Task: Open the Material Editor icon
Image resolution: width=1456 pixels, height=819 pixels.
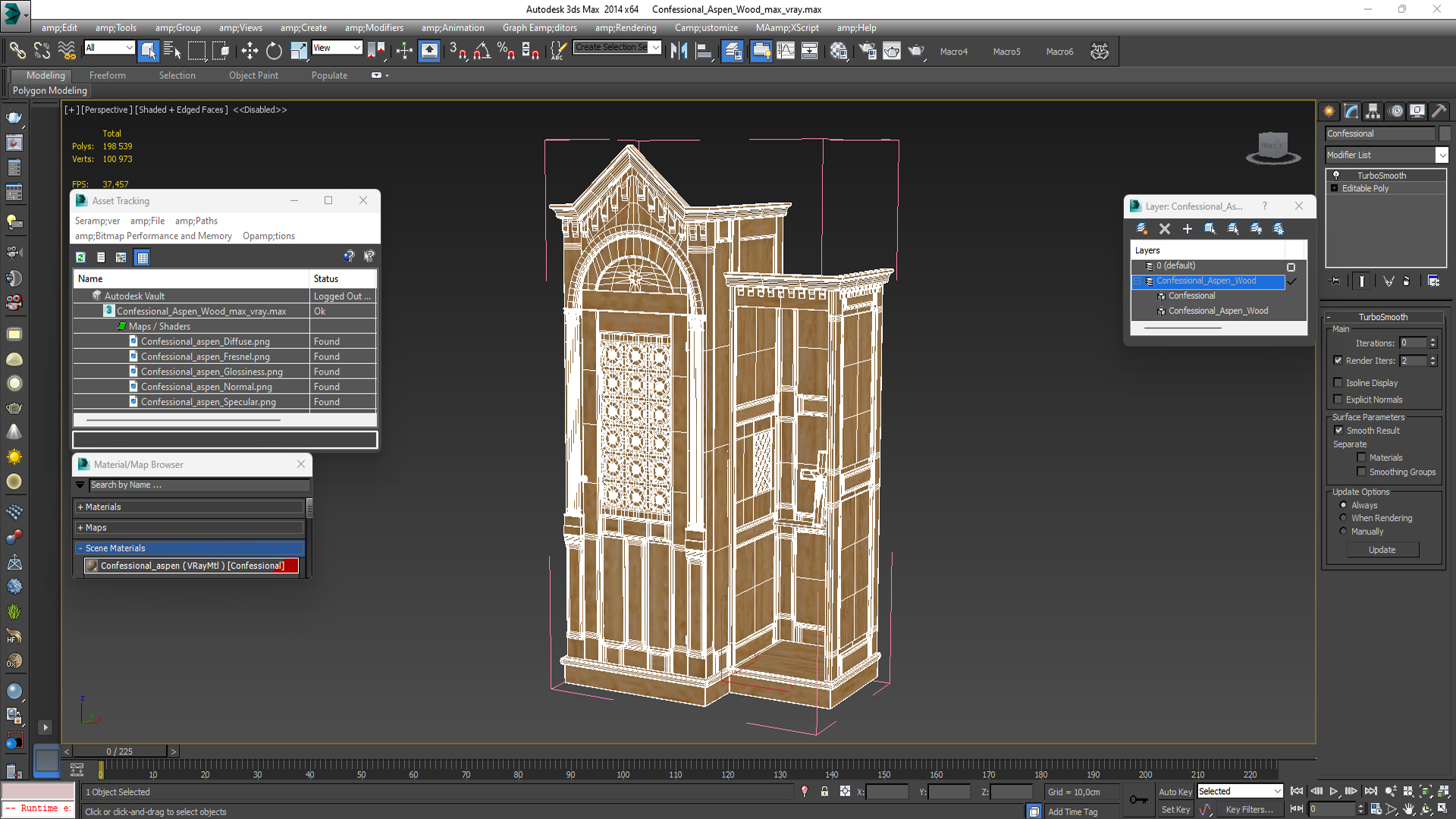Action: click(839, 51)
